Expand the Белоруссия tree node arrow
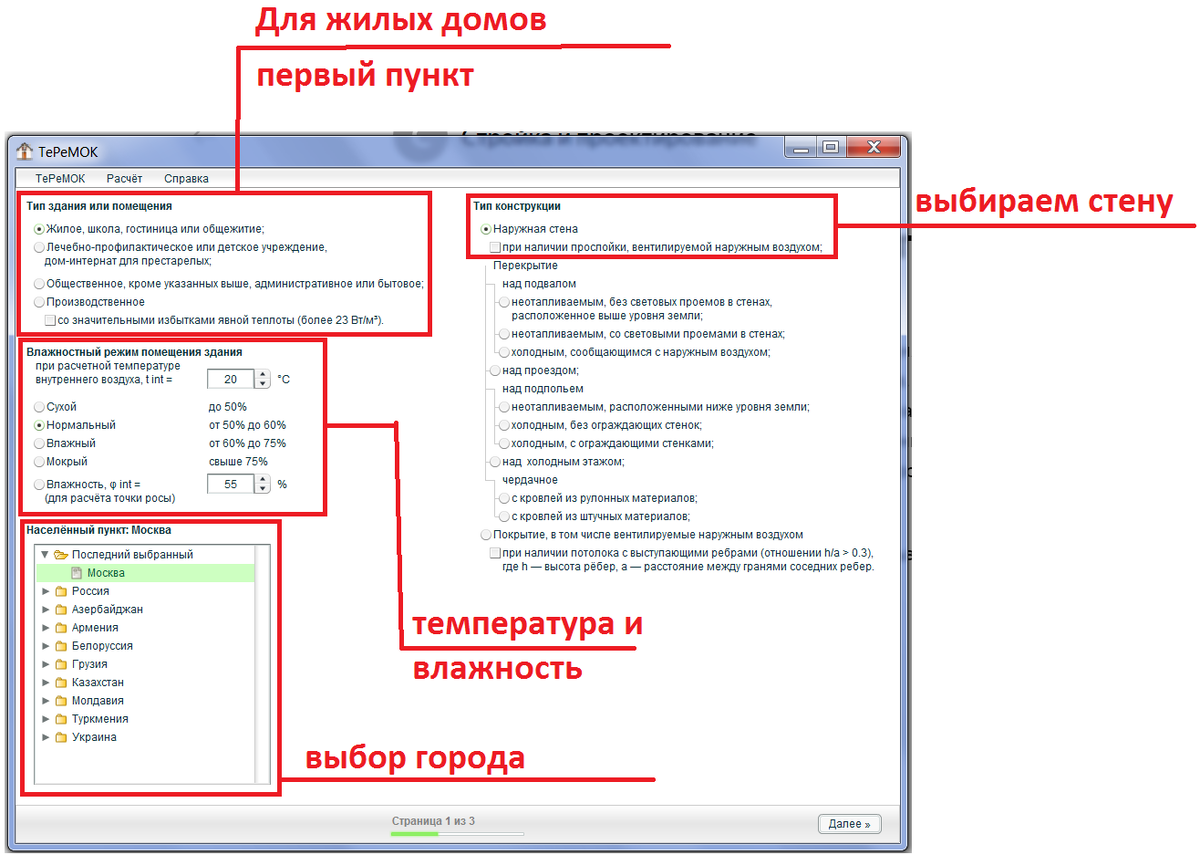This screenshot has width=1200, height=855. (45, 646)
